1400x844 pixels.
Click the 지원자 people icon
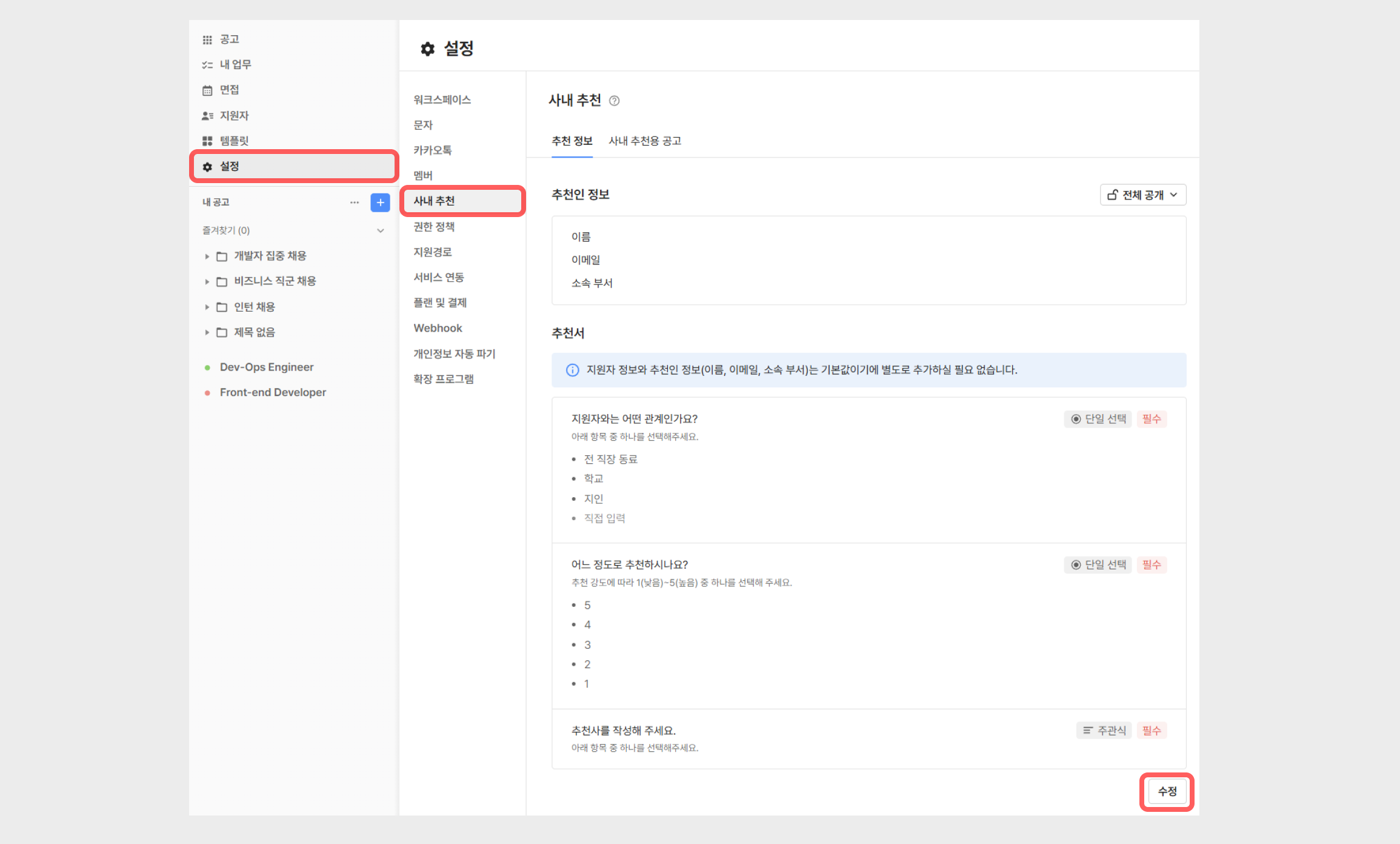207,116
